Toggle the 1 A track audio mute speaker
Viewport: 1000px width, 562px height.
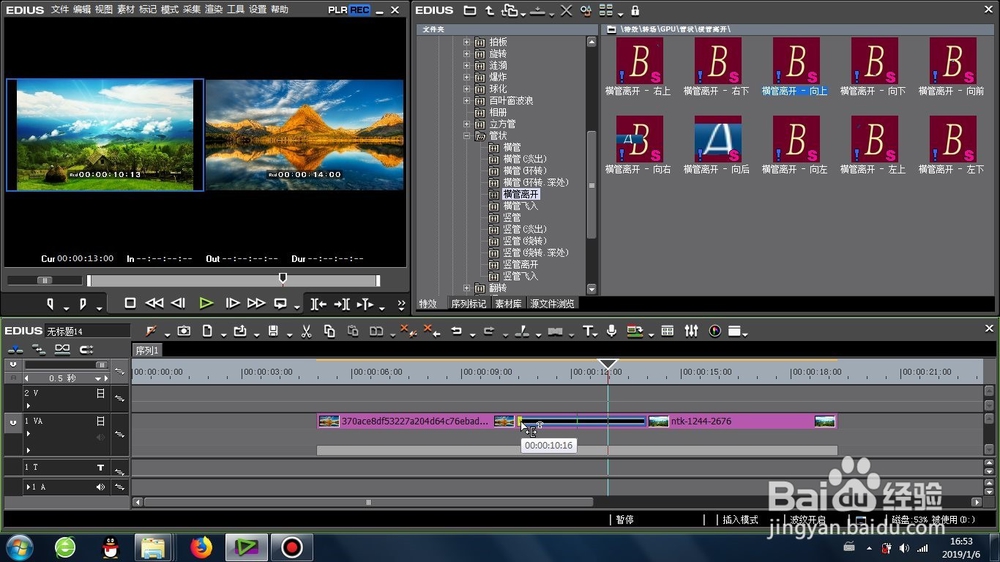coord(100,487)
